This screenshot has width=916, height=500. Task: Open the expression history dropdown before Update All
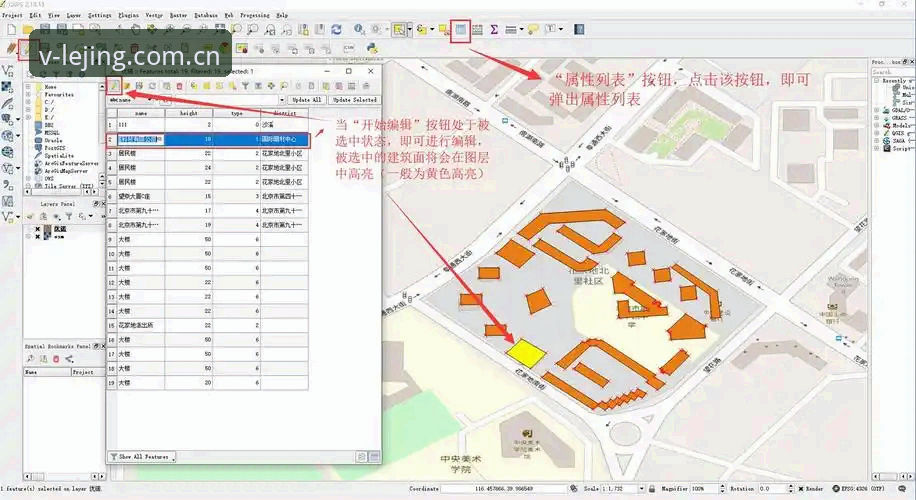point(282,100)
